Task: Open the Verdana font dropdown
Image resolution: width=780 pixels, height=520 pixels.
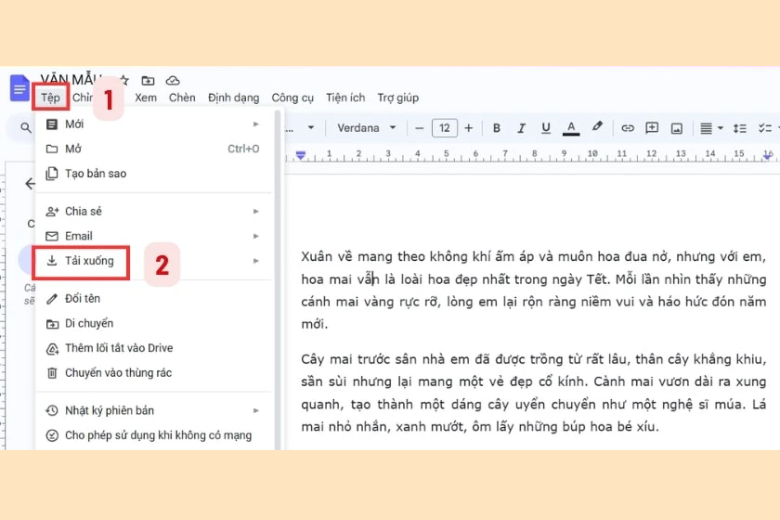Action: [367, 128]
